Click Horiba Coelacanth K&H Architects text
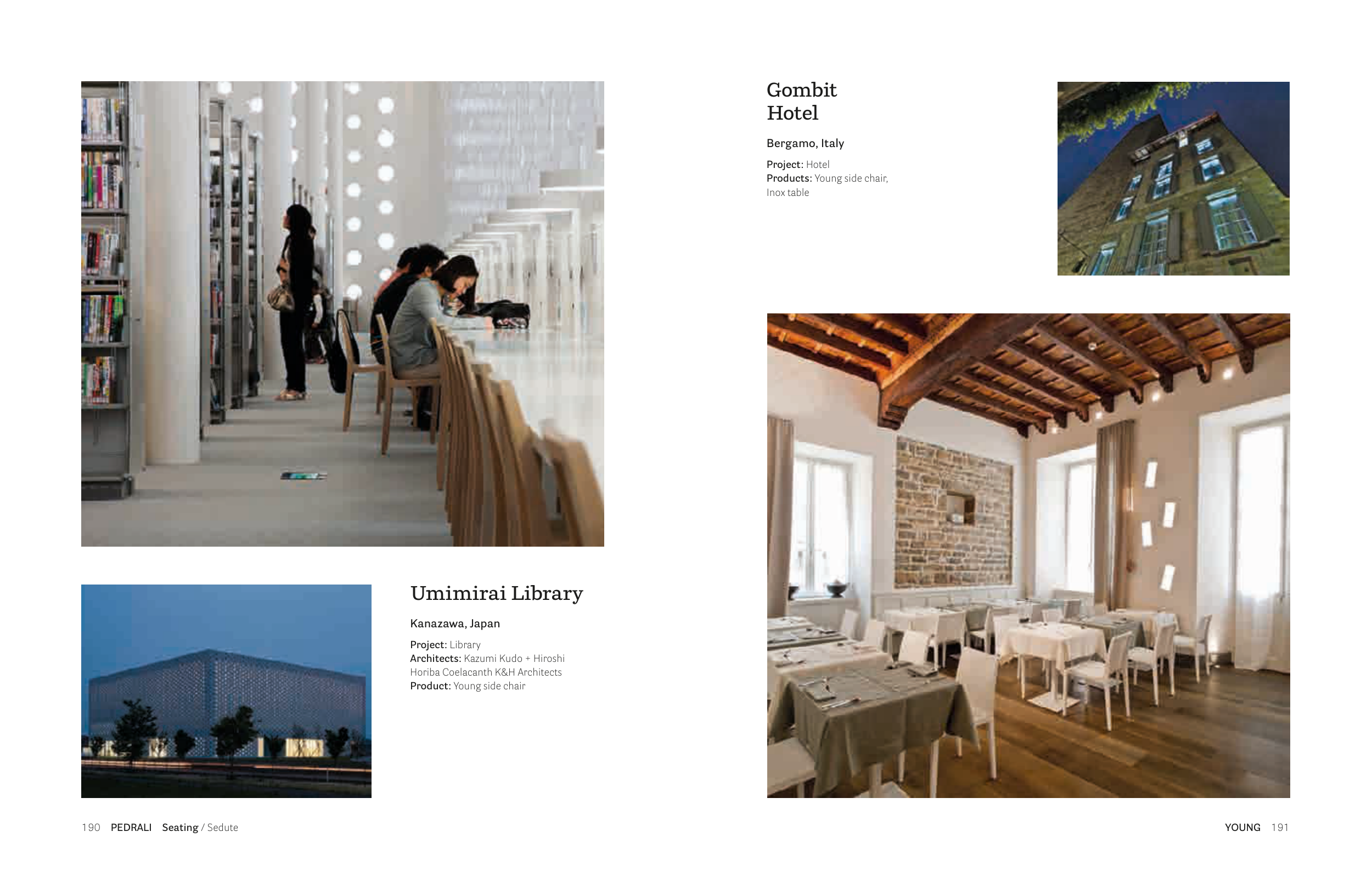The image size is (1372, 882). click(x=486, y=672)
